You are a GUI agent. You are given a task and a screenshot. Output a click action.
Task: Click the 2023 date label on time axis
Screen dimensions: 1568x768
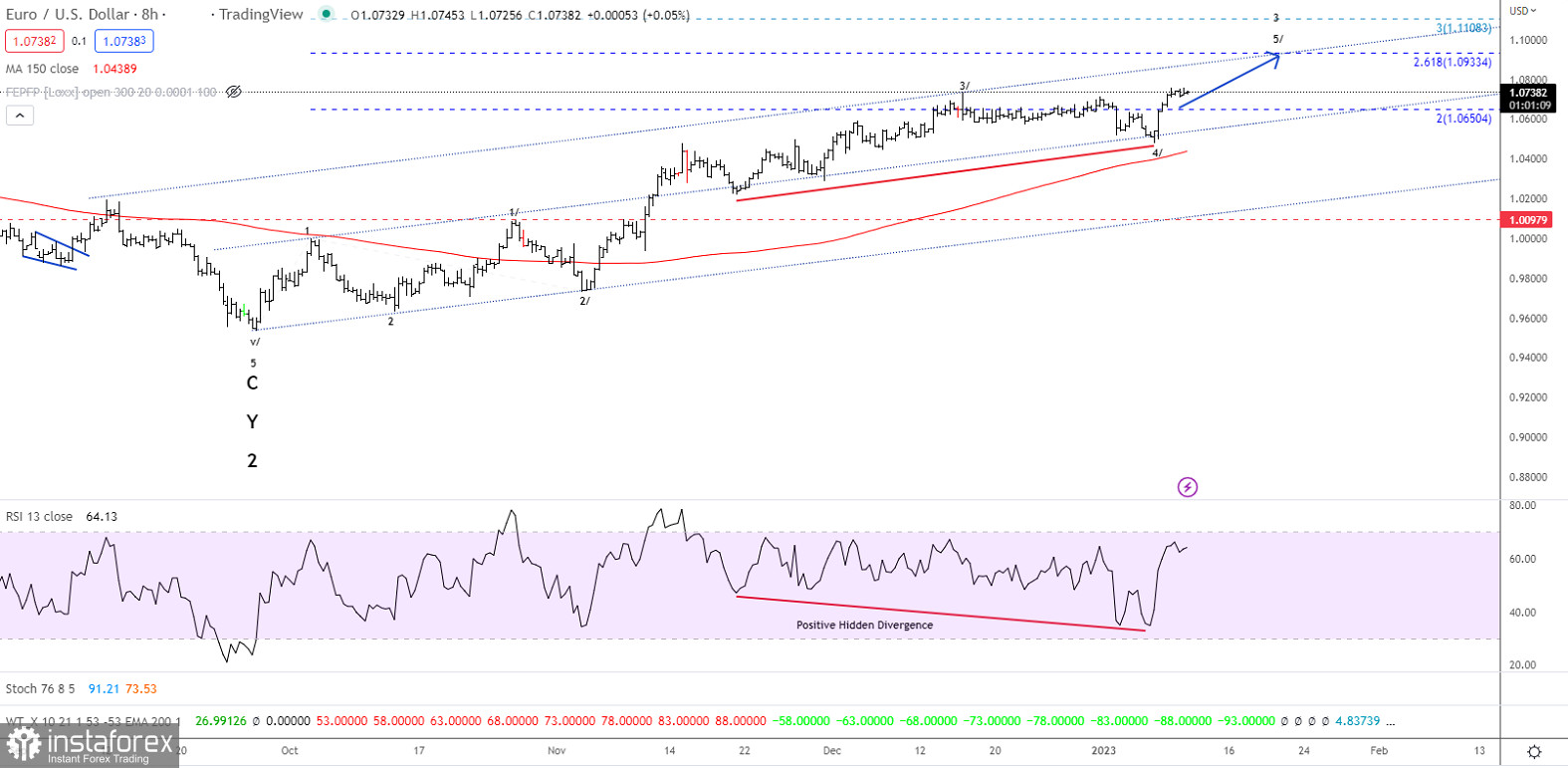pos(1103,750)
